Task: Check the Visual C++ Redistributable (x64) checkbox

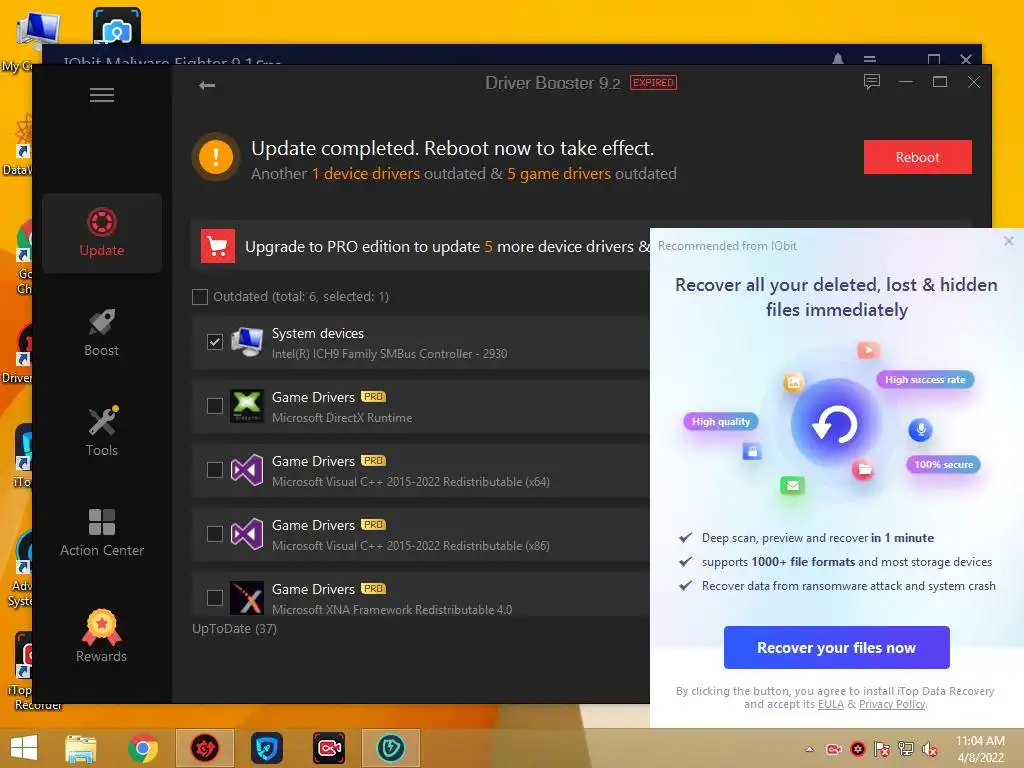Action: tap(215, 470)
